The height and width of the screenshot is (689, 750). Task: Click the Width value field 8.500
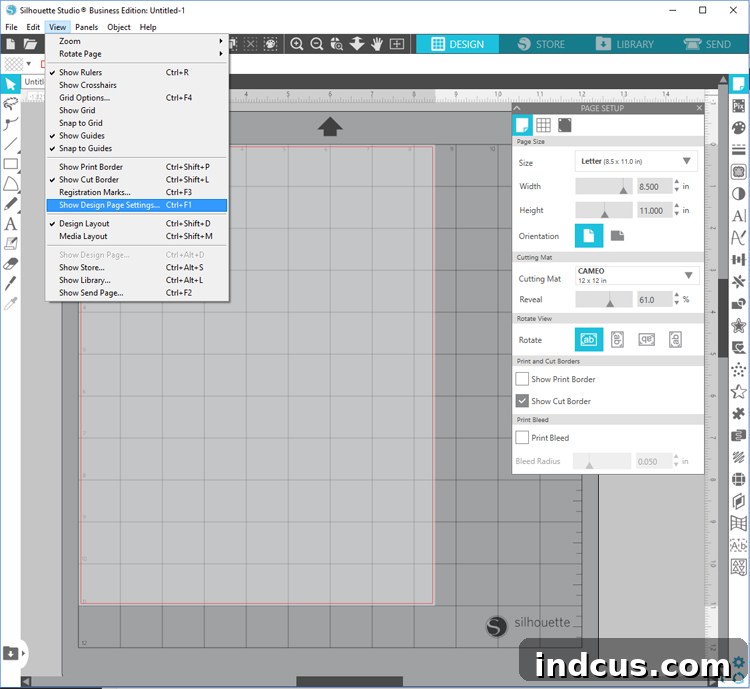click(x=654, y=187)
